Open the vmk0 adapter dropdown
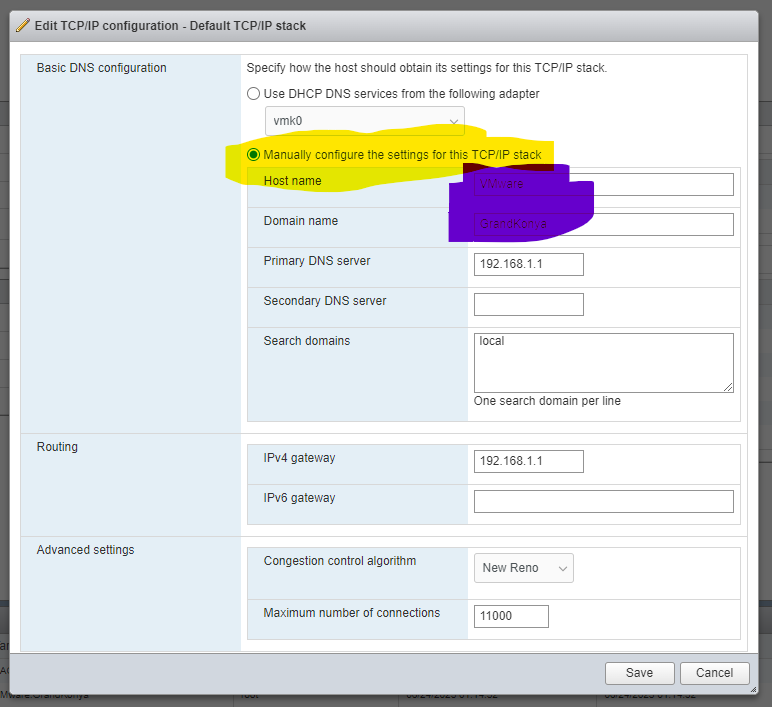The height and width of the screenshot is (707, 772). (x=364, y=122)
